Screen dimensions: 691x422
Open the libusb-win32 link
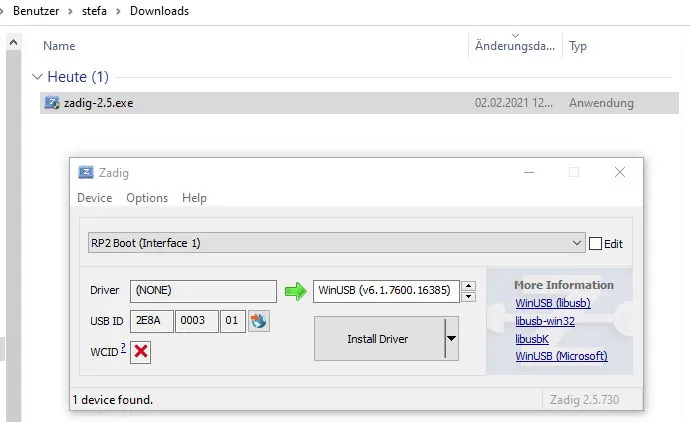547,320
